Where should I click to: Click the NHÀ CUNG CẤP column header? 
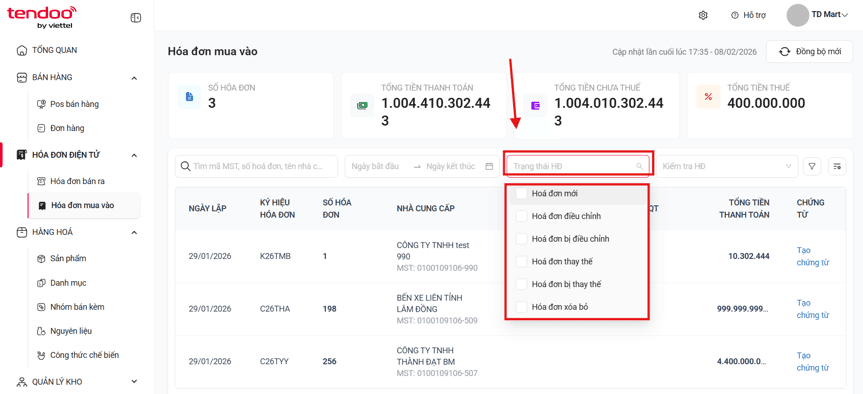pyautogui.click(x=425, y=209)
